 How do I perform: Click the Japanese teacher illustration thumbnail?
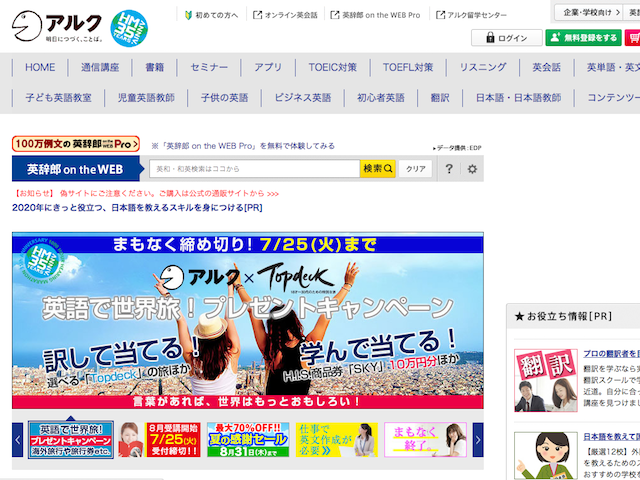(546, 456)
